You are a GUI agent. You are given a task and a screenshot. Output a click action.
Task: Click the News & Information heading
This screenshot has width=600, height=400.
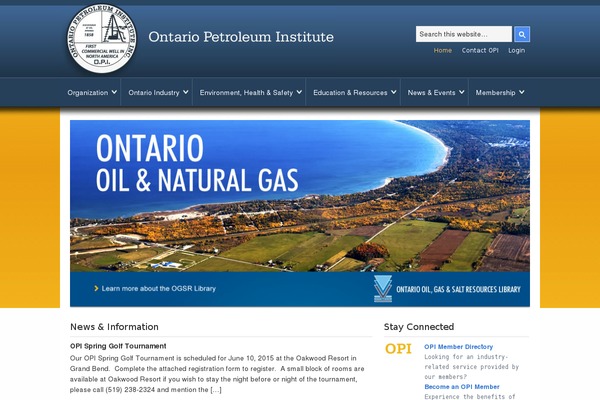pos(114,327)
